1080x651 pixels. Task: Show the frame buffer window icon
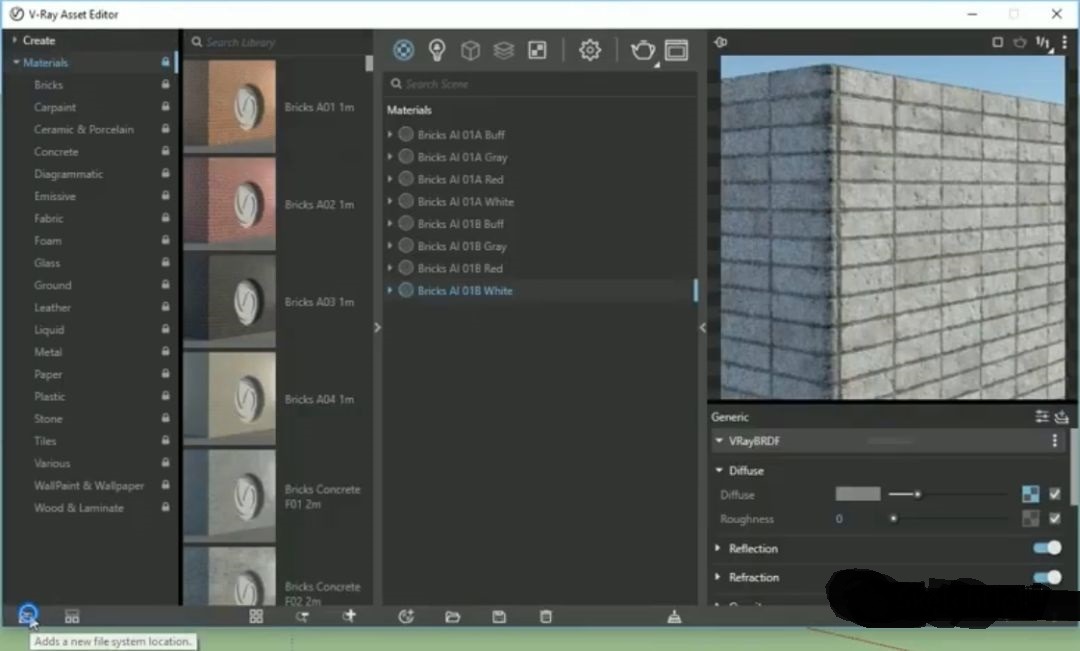(x=676, y=50)
